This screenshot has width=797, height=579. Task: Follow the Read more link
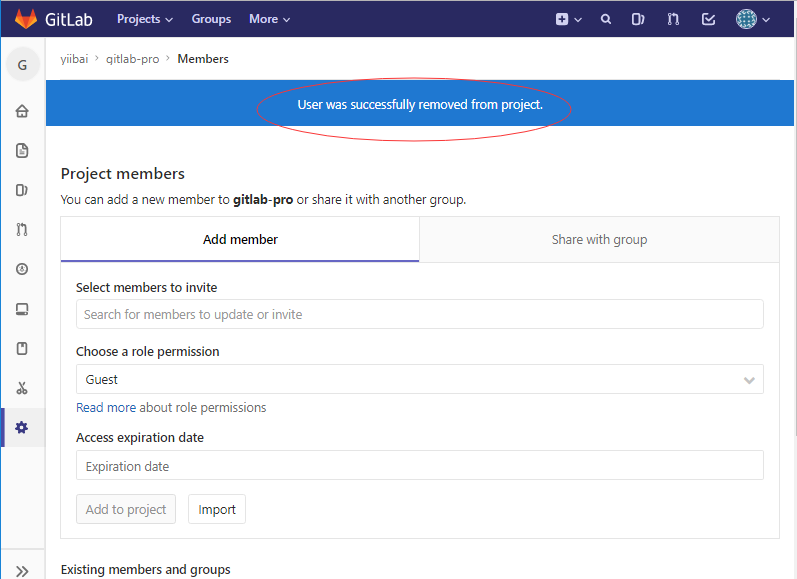106,408
